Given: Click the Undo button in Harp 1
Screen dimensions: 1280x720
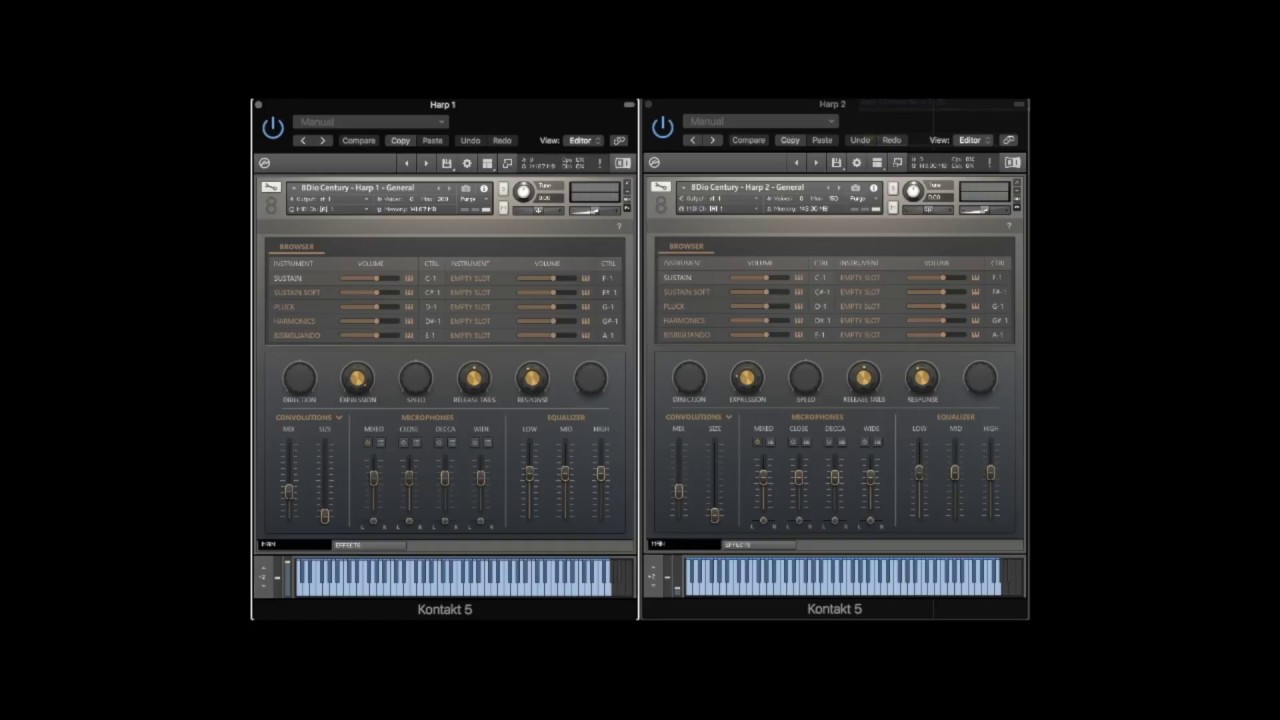Looking at the screenshot, I should 470,141.
